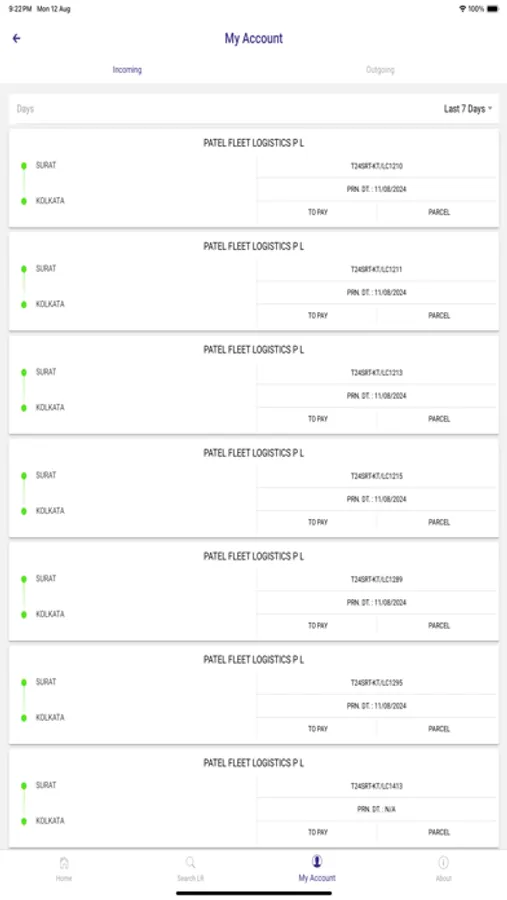The height and width of the screenshot is (900, 507).
Task: Select the PARCEL cell of LC1289 card
Action: click(439, 626)
